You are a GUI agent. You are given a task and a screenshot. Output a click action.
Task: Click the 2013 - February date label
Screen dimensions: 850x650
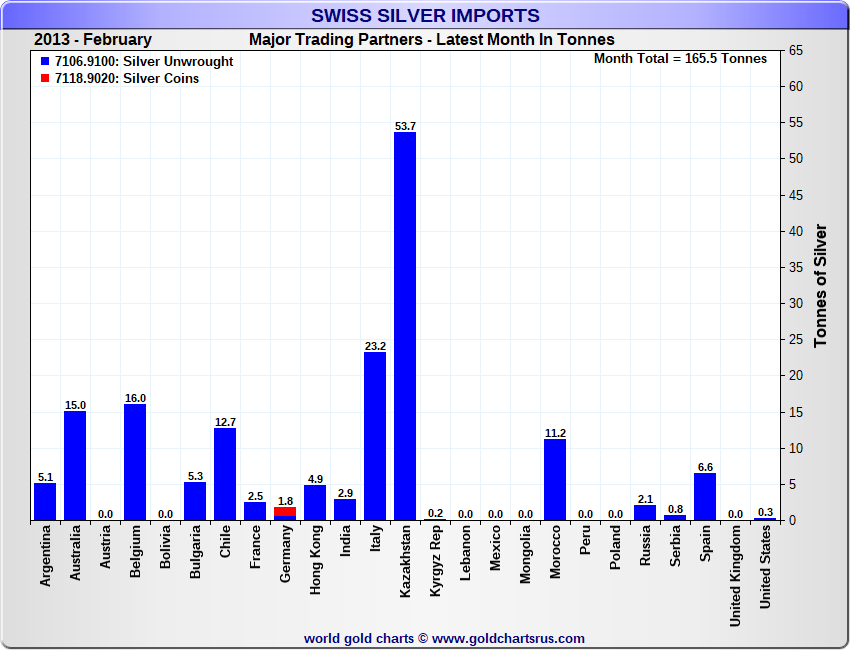coord(93,40)
